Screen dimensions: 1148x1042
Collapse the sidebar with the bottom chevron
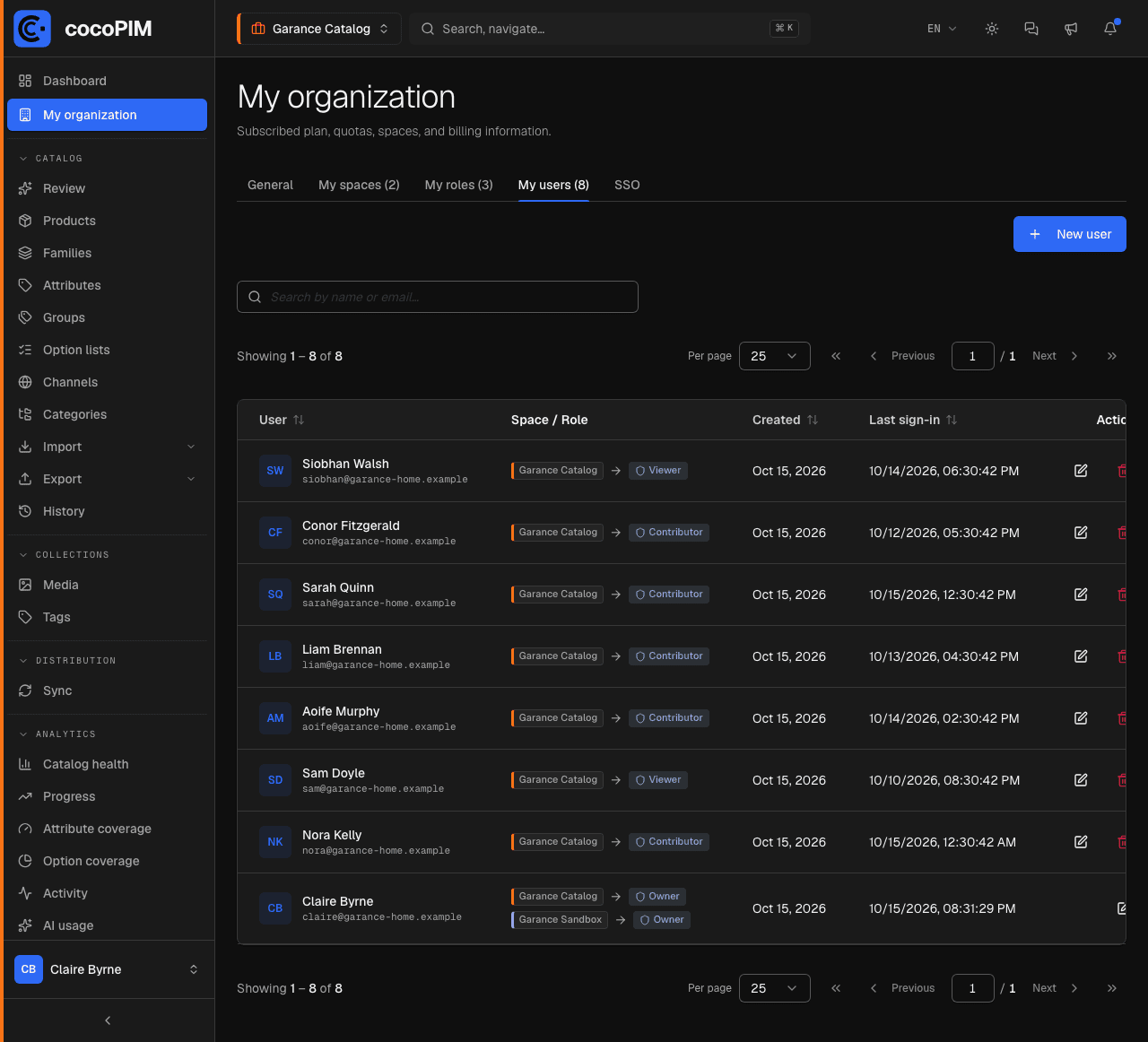point(108,1020)
